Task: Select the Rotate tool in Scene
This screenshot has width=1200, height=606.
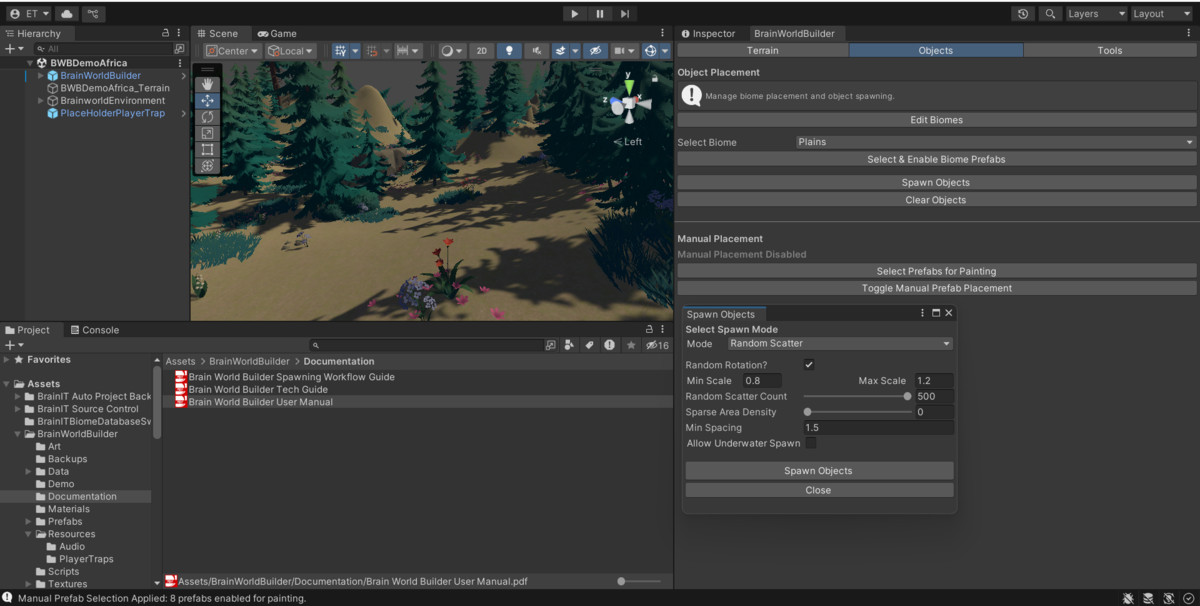Action: pyautogui.click(x=207, y=117)
